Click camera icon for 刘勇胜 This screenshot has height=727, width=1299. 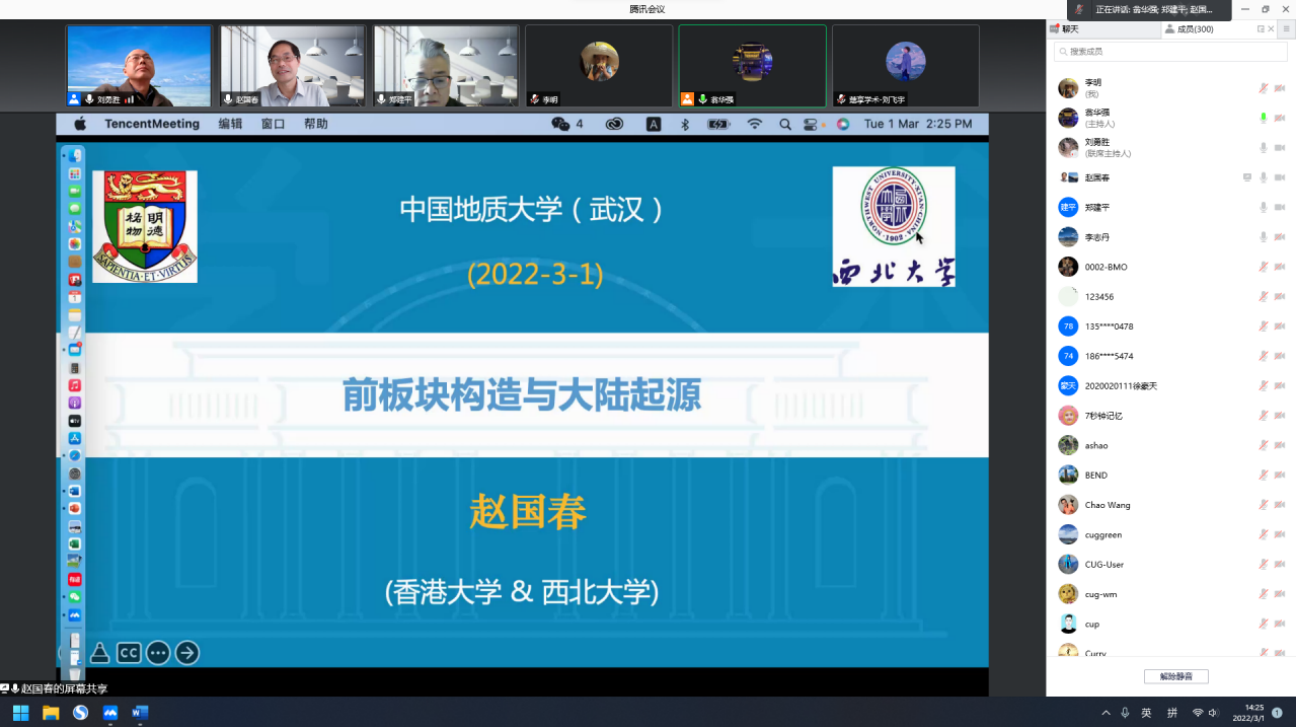(1280, 148)
